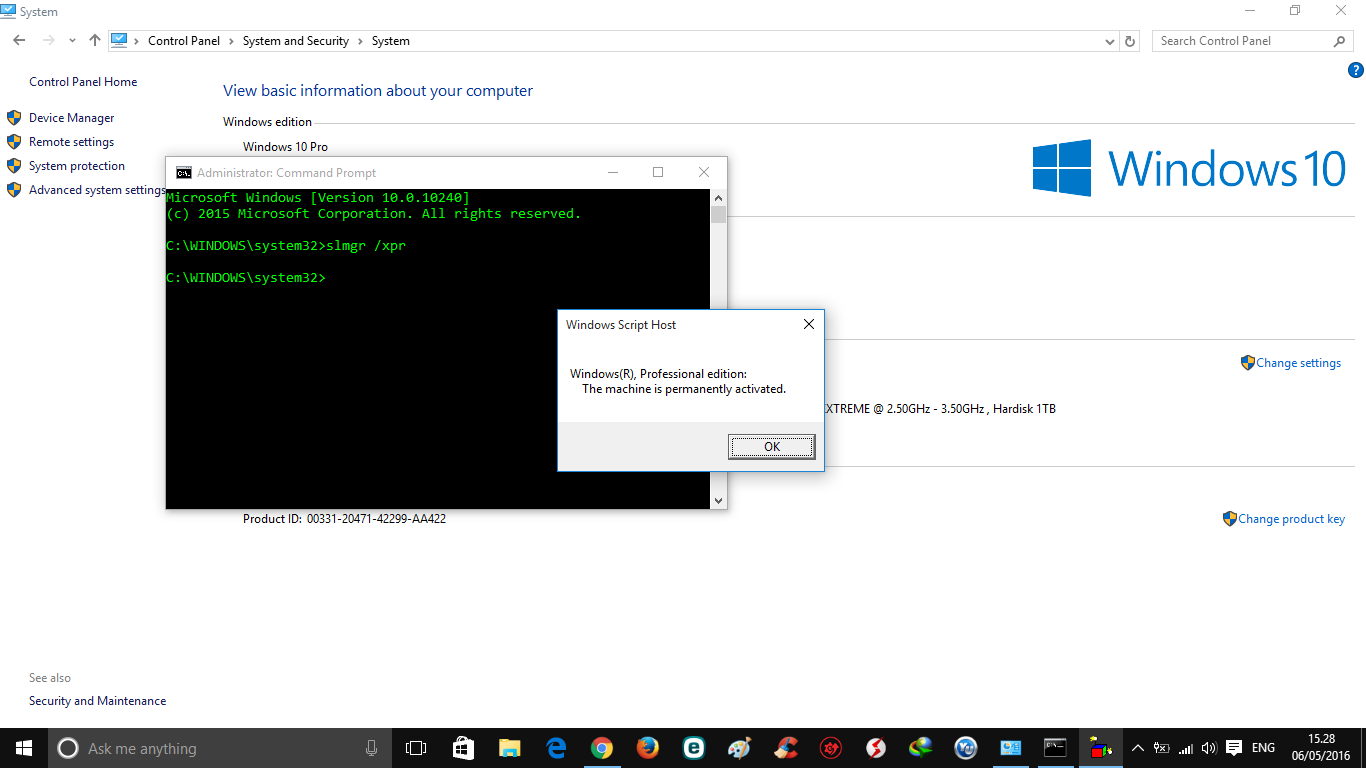Screen dimensions: 1366x768
Task: Launch Google Chrome from taskbar
Action: (x=602, y=748)
